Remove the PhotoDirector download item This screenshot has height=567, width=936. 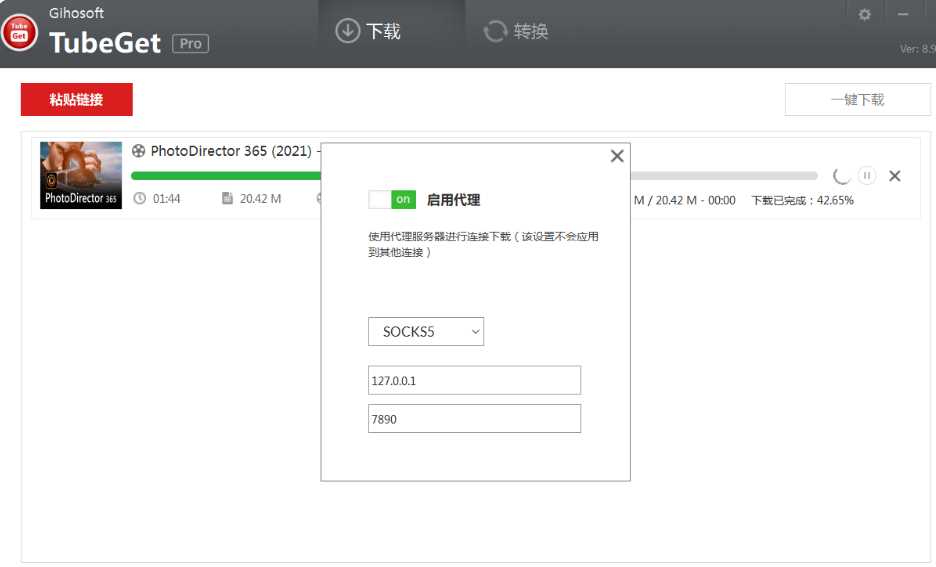pos(895,175)
